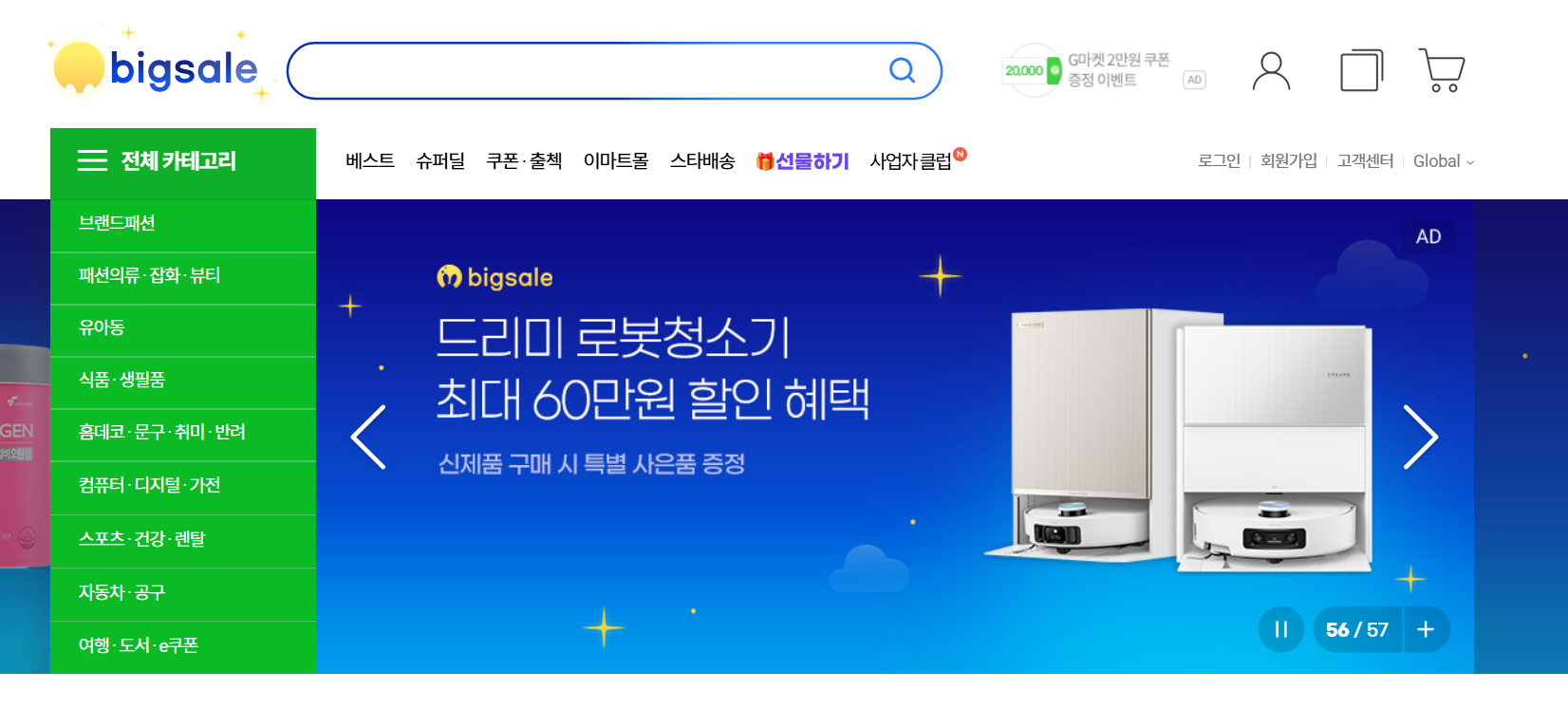Focus the search input field
This screenshot has height=708, width=1568.
(x=588, y=70)
